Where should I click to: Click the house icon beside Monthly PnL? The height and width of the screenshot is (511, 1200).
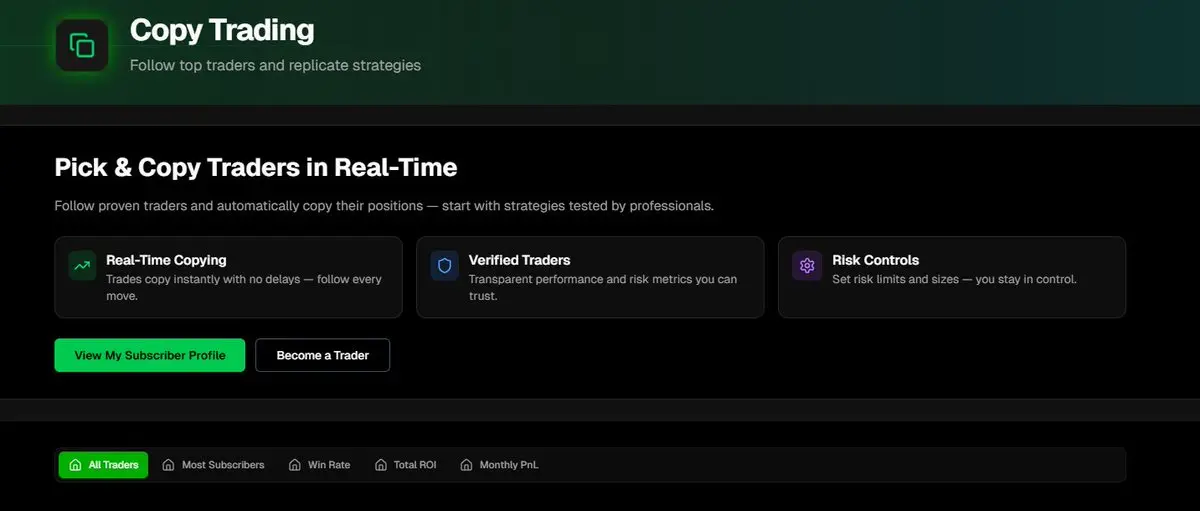coord(466,465)
